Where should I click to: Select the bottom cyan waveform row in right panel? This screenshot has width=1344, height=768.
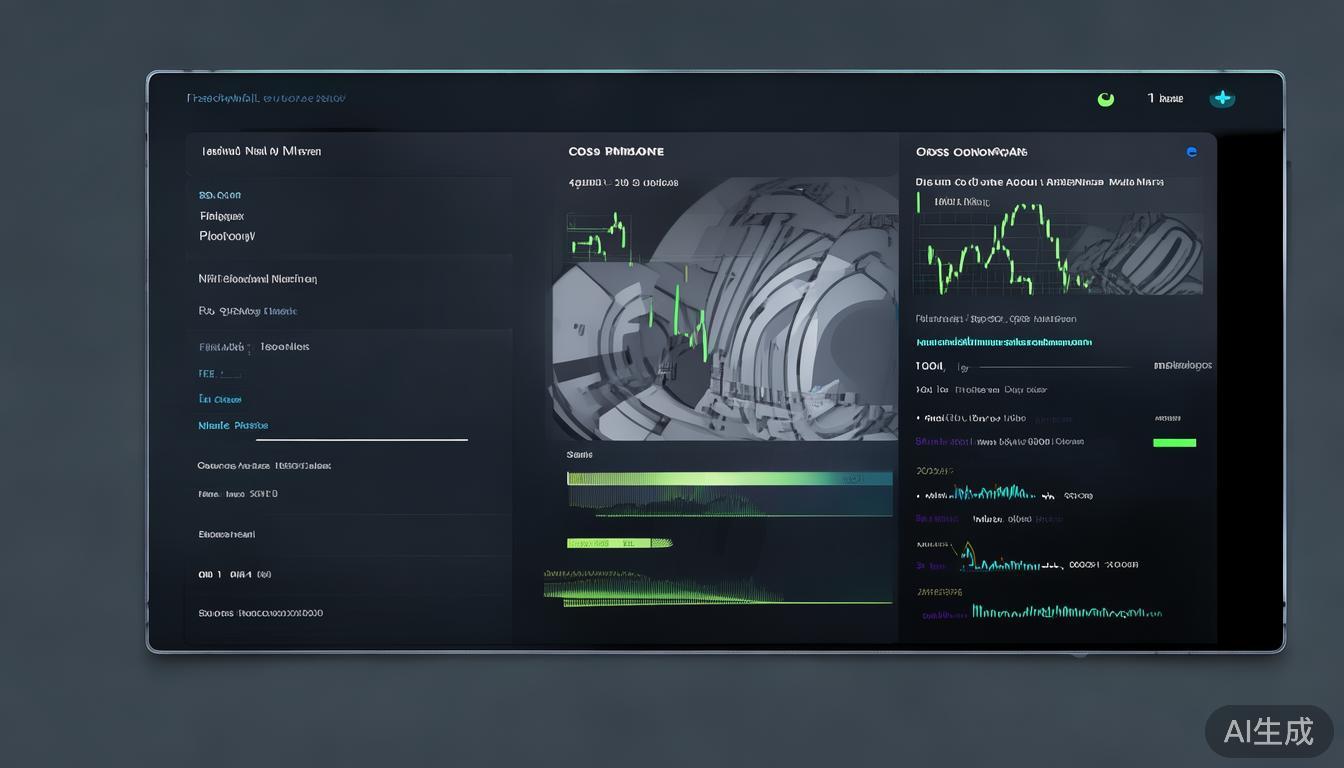[x=1066, y=611]
